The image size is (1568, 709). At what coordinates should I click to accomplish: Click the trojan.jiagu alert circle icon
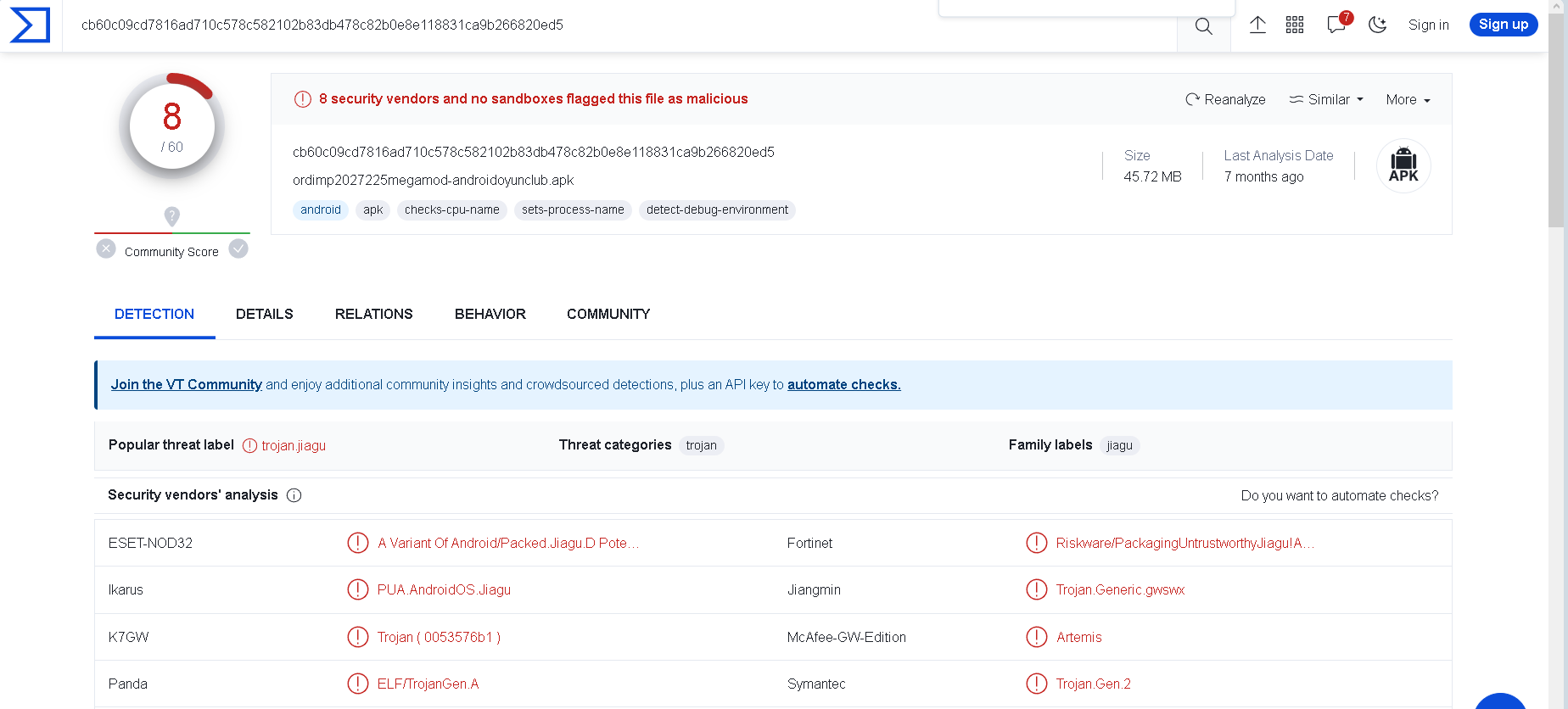[249, 445]
